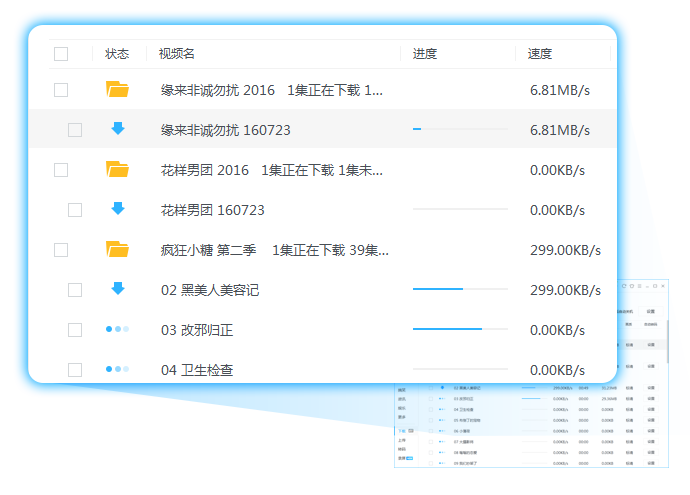Click the folder icon for 缘来非诚勿扰 2016
The image size is (690, 495).
117,89
